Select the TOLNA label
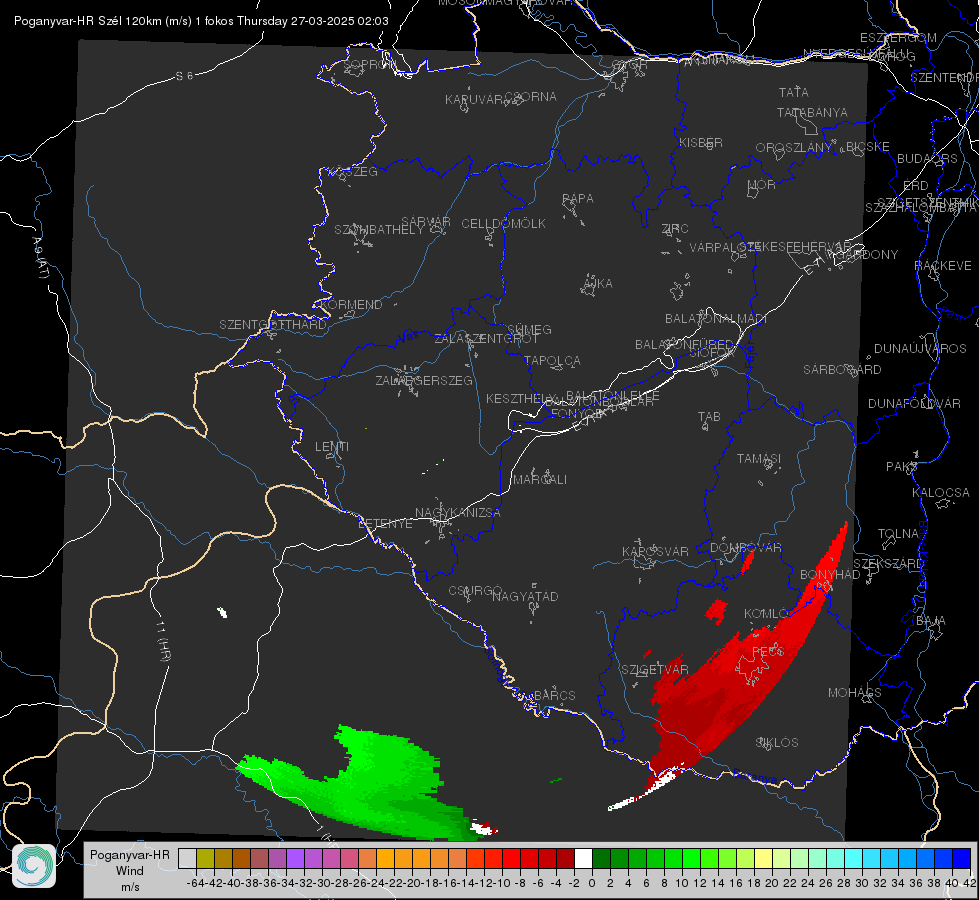This screenshot has width=979, height=900. [x=898, y=534]
